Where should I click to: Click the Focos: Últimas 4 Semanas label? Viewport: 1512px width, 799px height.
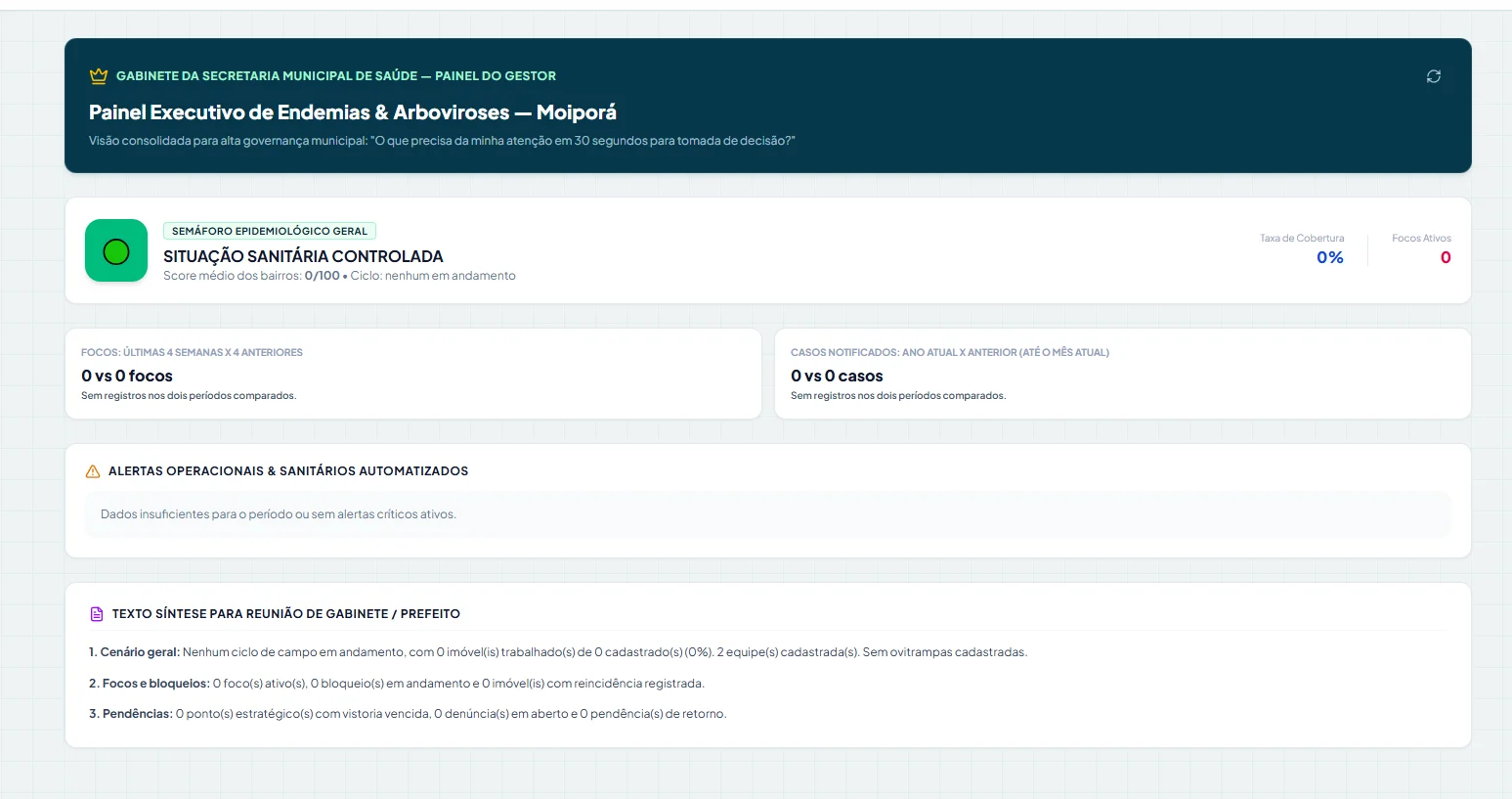click(x=192, y=352)
